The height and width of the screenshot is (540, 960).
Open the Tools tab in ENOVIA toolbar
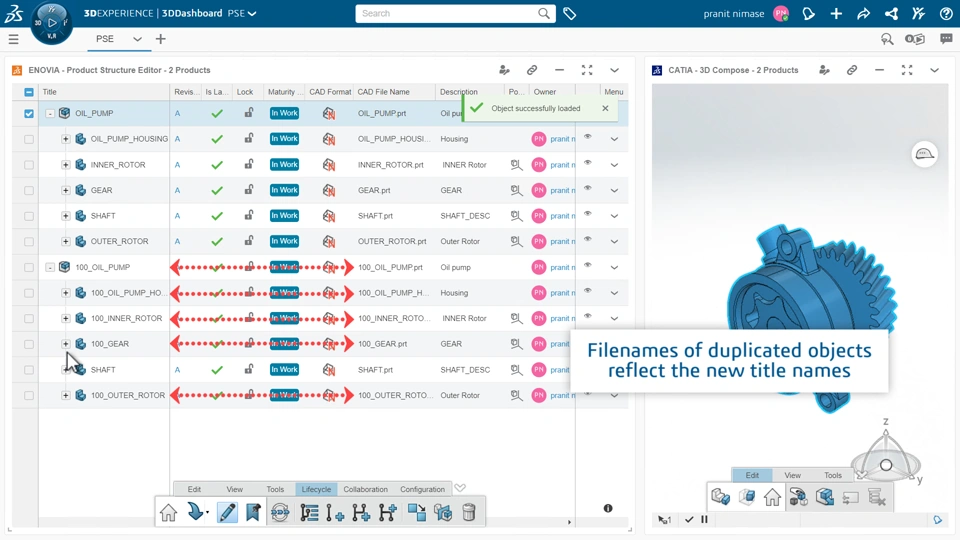point(275,489)
